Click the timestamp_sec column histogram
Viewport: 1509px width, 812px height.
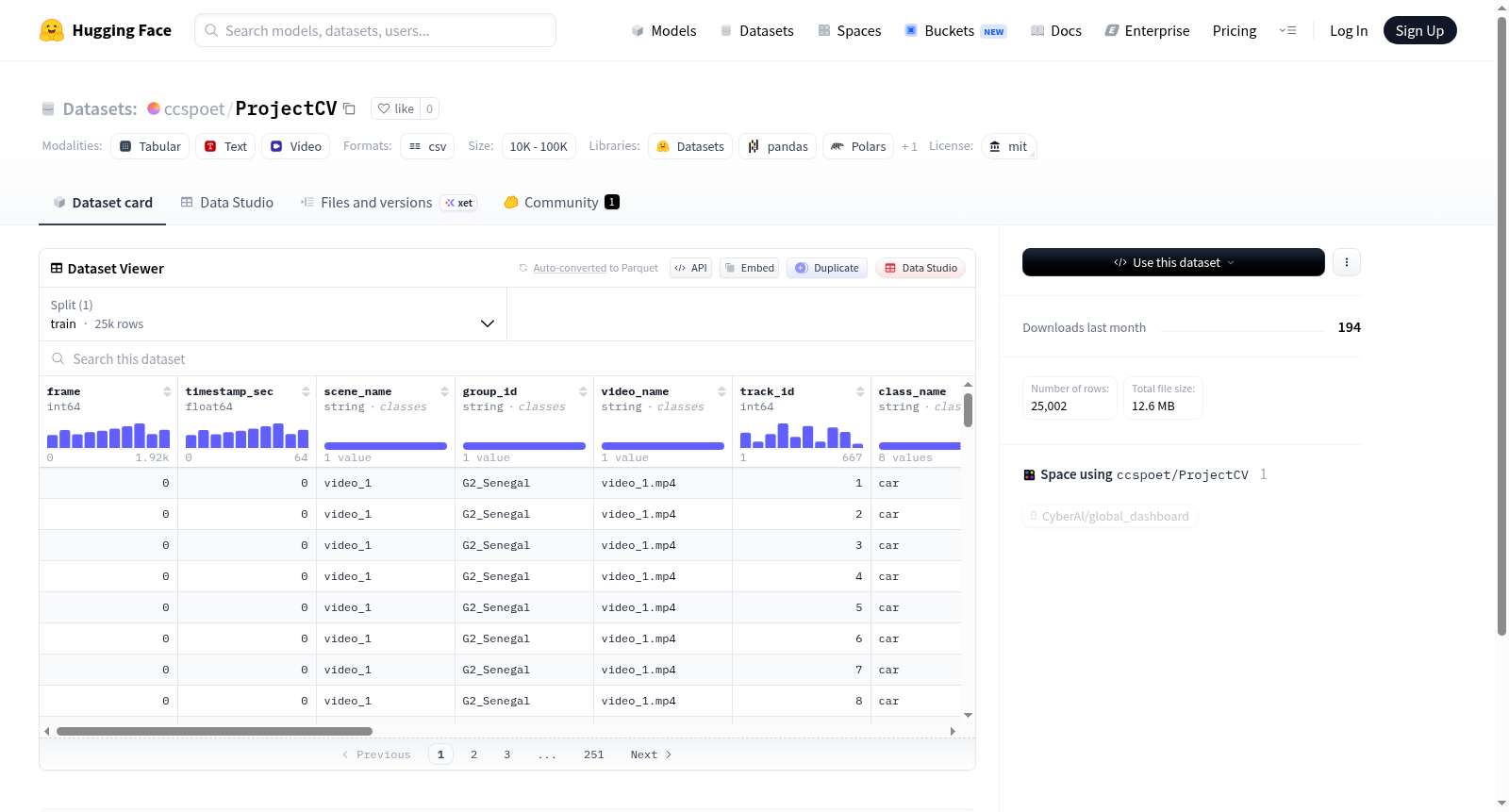(x=247, y=435)
